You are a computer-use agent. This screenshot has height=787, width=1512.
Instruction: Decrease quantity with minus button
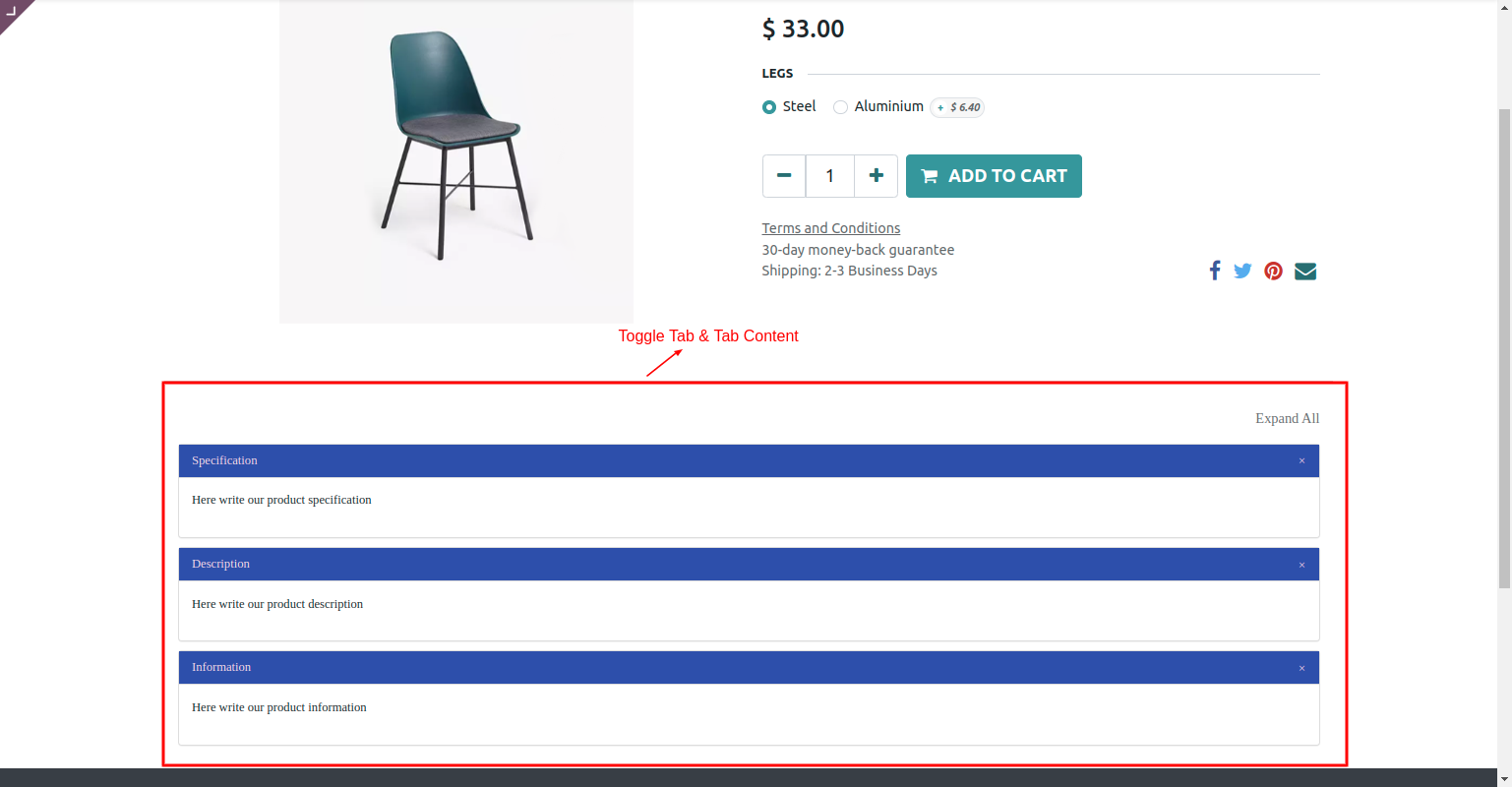tap(784, 176)
